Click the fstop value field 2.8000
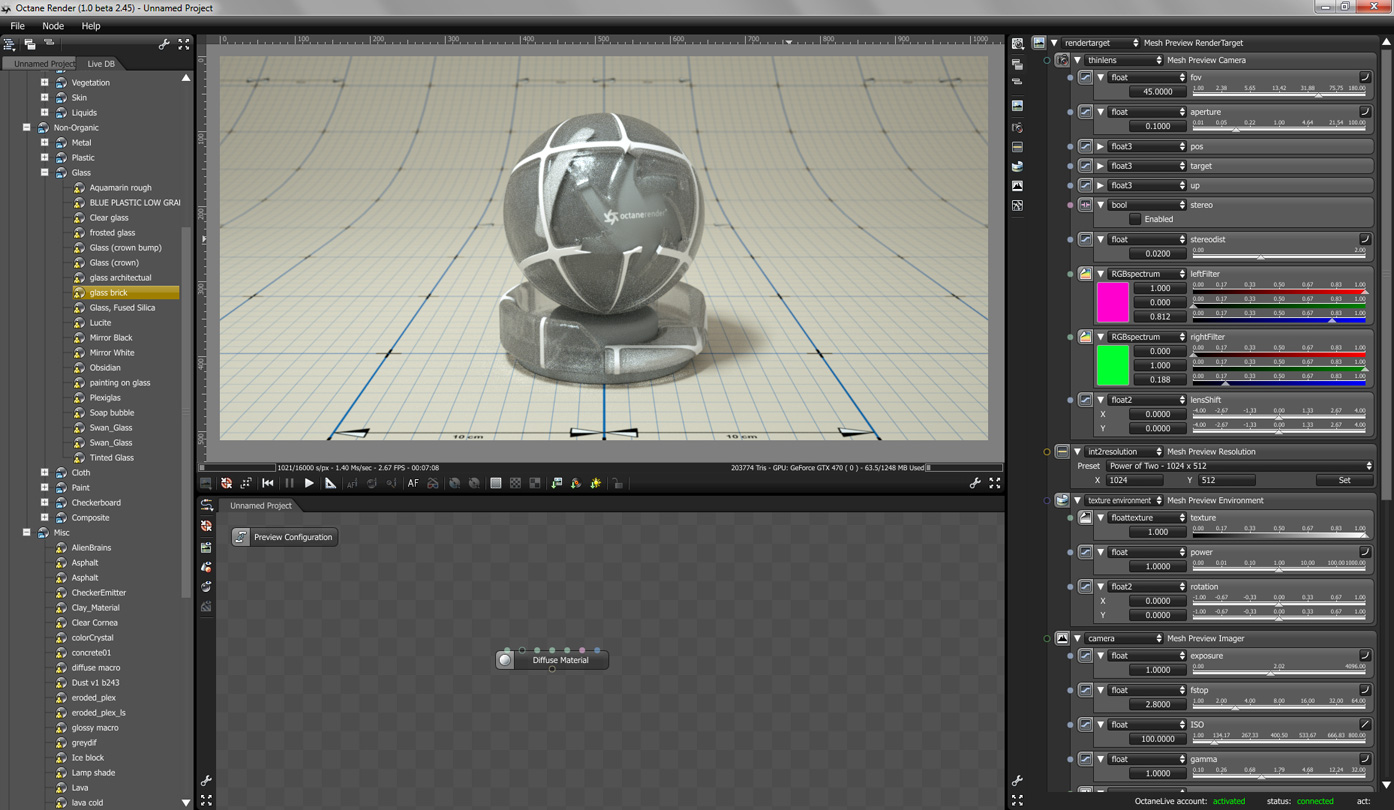 click(x=1158, y=704)
